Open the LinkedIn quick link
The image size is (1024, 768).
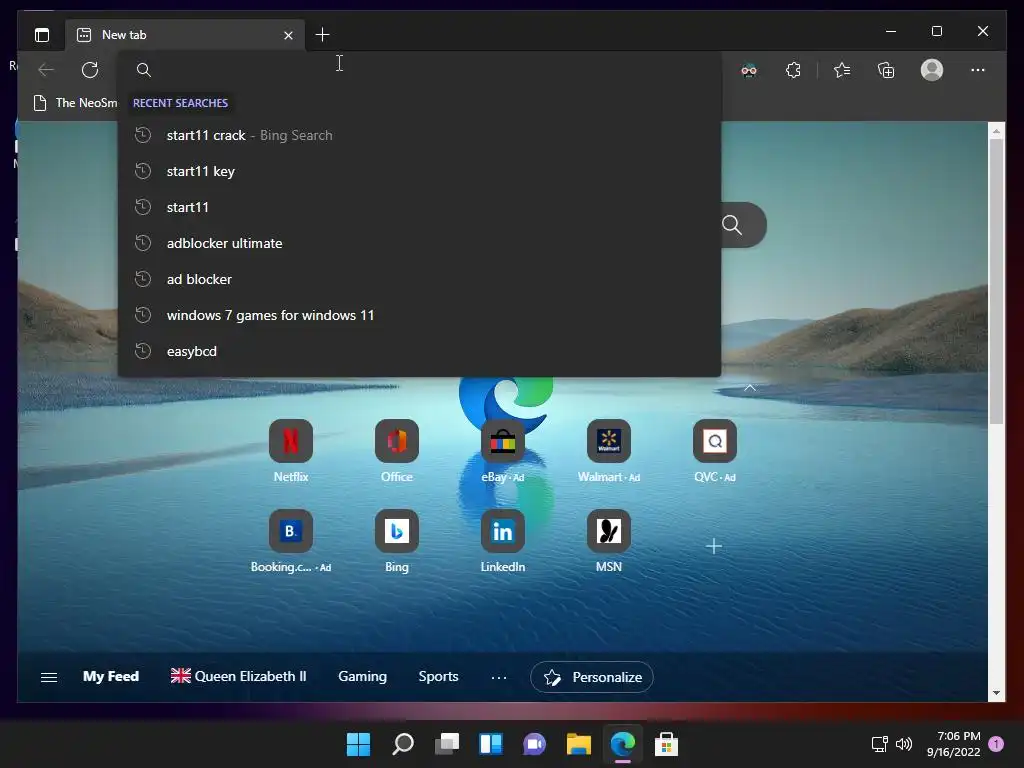(502, 541)
